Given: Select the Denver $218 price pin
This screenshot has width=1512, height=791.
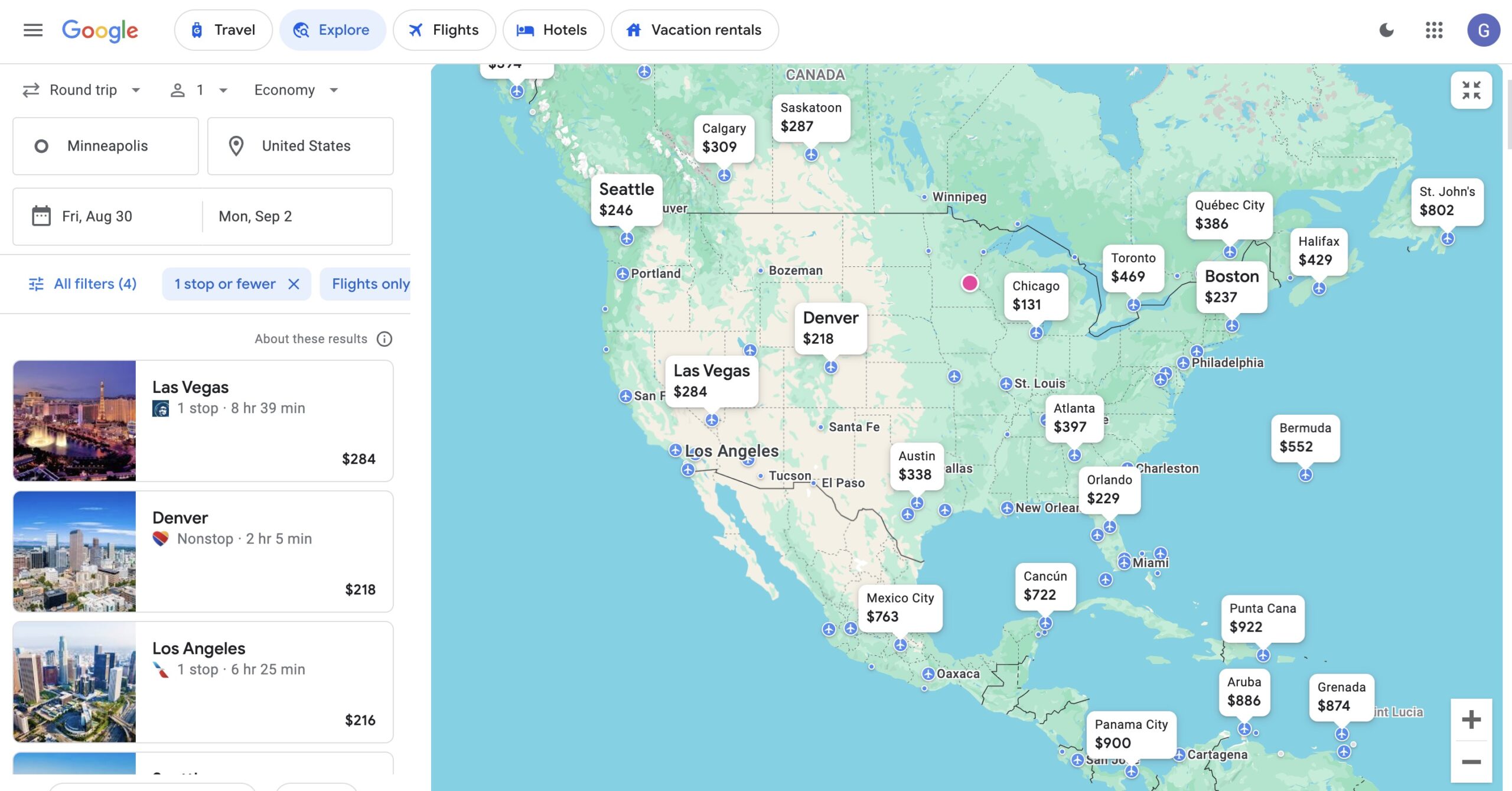Looking at the screenshot, I should 830,328.
